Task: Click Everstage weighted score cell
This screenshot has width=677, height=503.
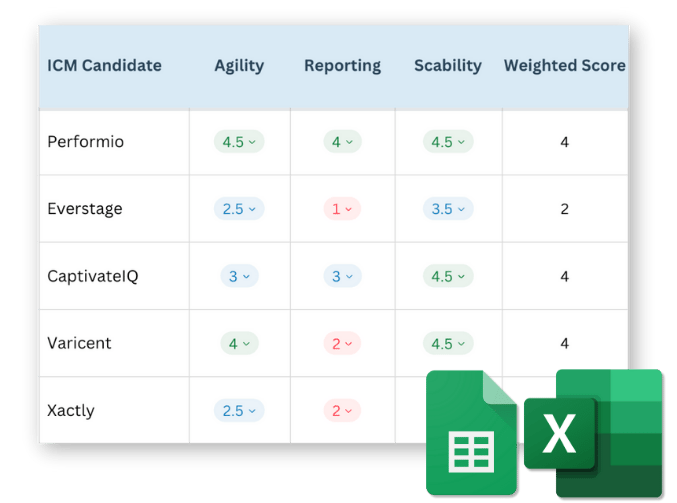Action: pos(564,209)
